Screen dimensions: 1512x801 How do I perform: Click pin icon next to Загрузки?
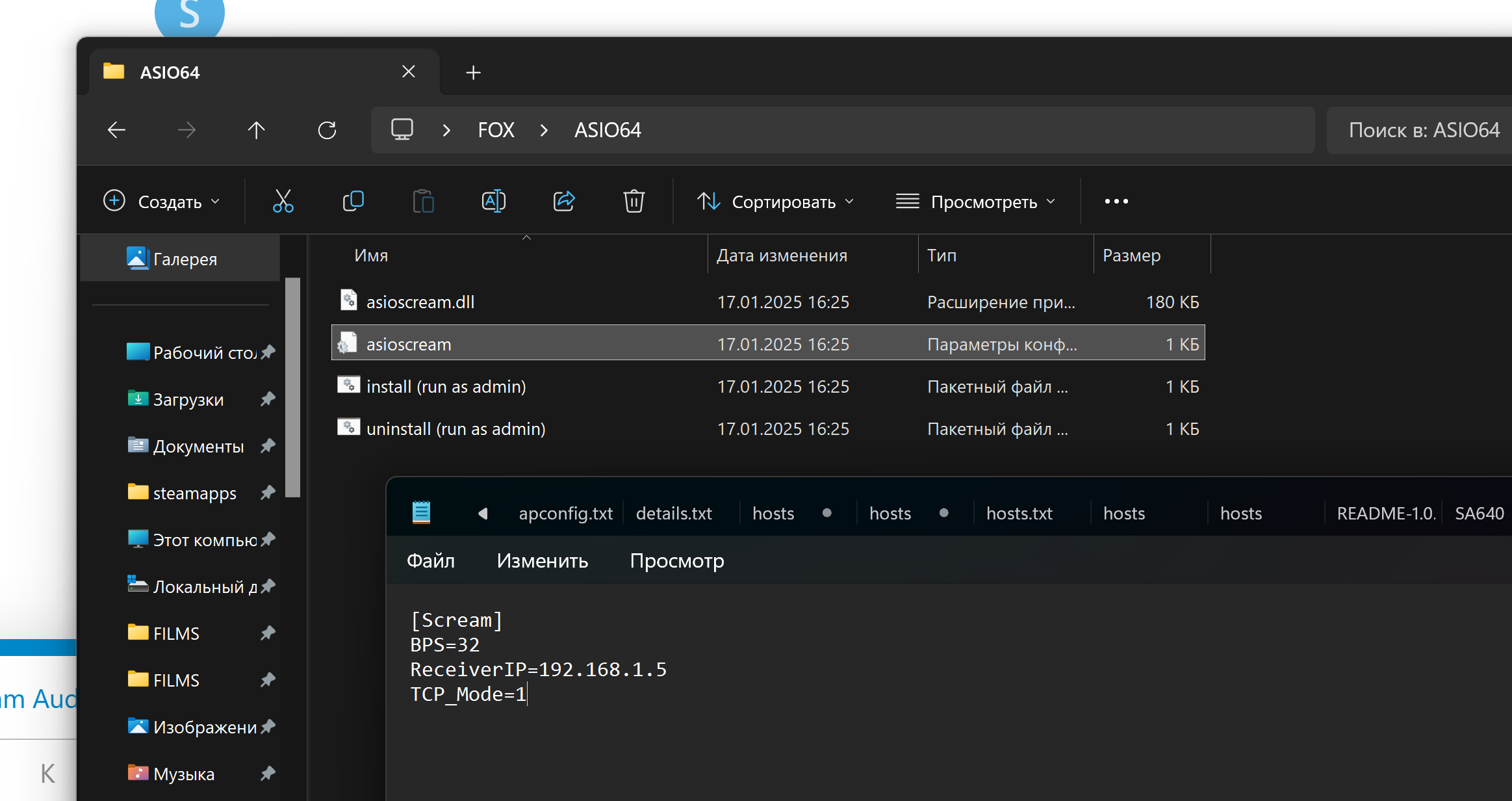coord(268,399)
